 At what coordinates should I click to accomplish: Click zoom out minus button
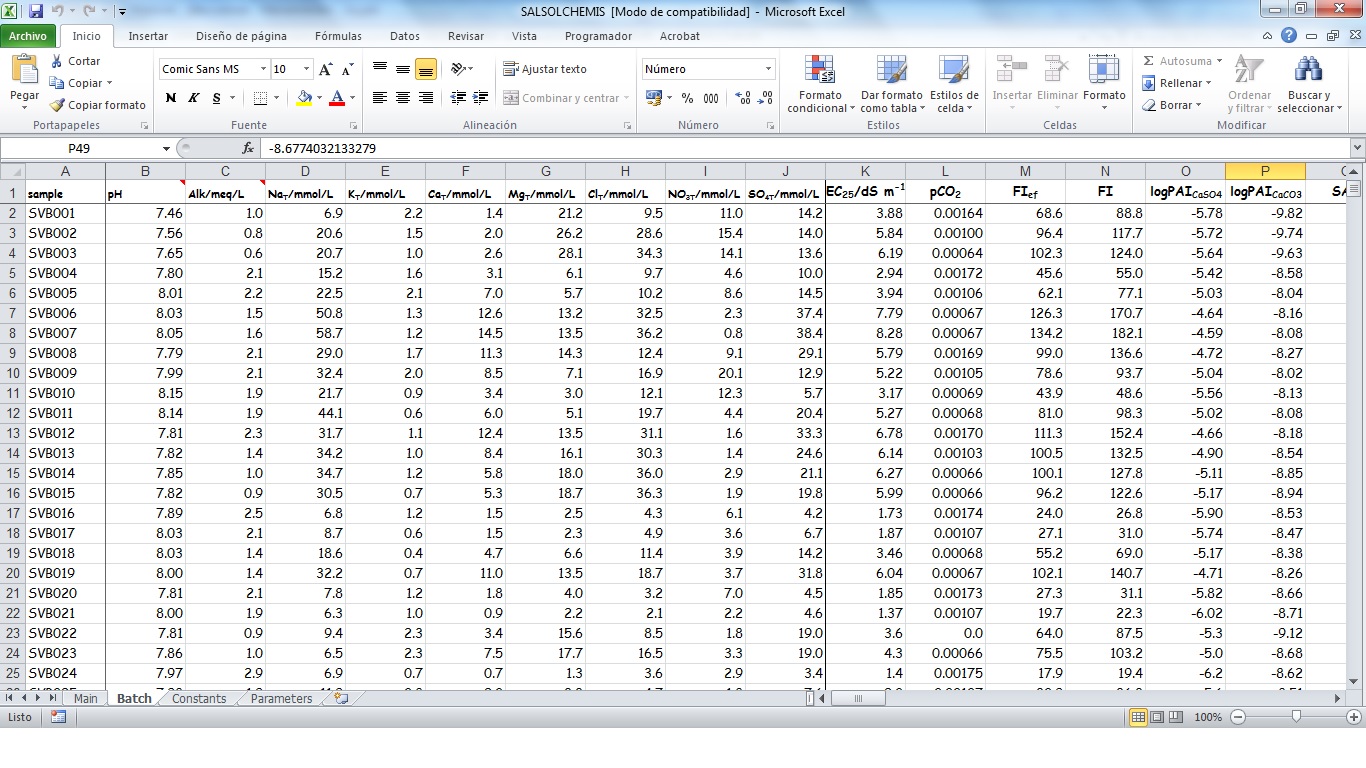coord(1238,717)
